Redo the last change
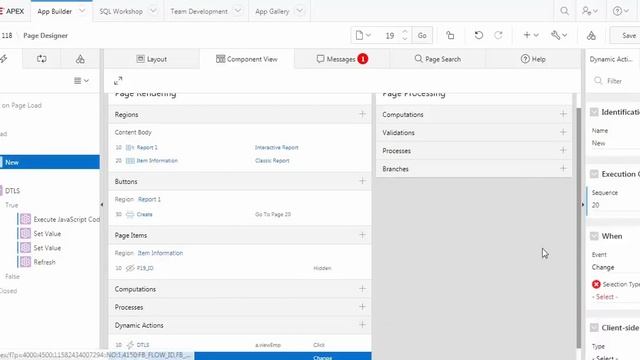This screenshot has width=640, height=360. 498,36
